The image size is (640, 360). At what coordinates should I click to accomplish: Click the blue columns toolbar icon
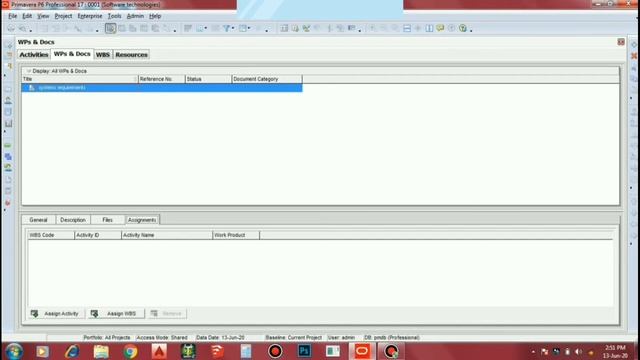(429, 28)
